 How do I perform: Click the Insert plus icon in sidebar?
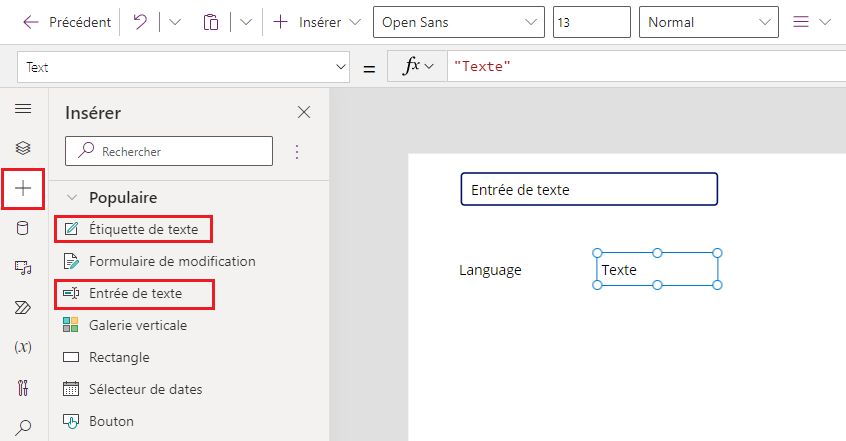click(x=23, y=189)
